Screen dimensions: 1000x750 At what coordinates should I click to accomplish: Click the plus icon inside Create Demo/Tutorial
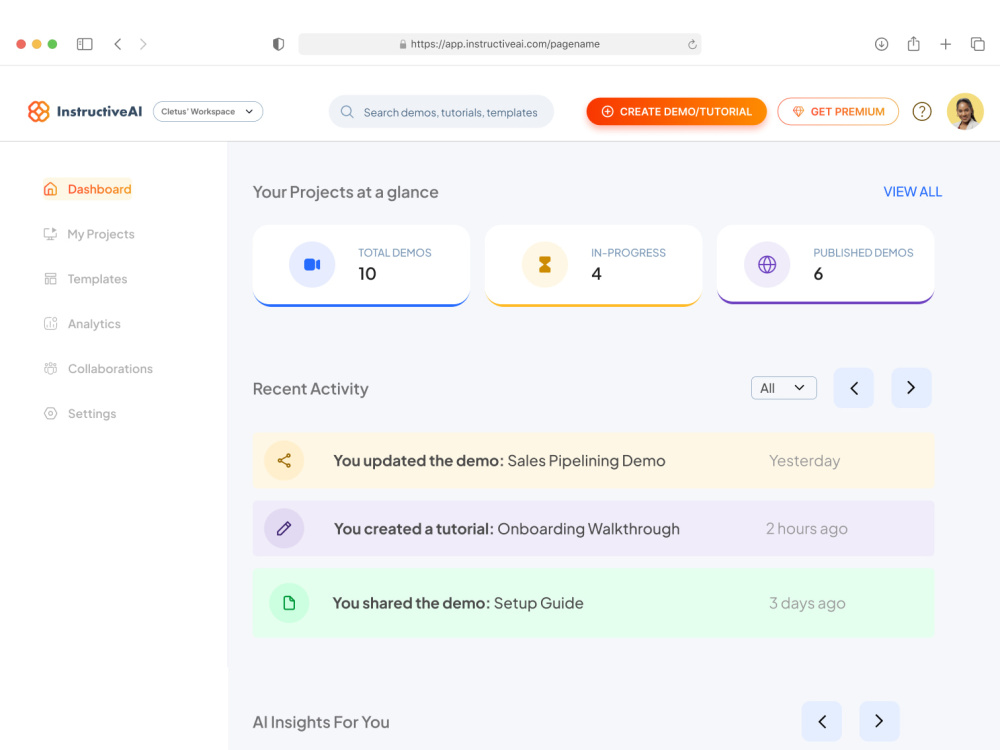click(607, 112)
